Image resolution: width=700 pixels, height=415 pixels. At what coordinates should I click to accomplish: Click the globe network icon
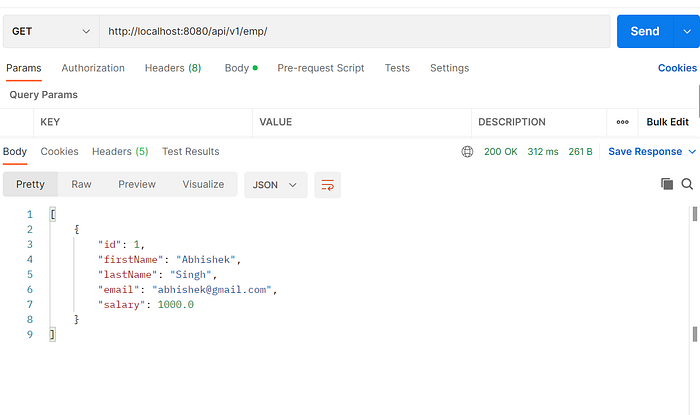click(467, 152)
